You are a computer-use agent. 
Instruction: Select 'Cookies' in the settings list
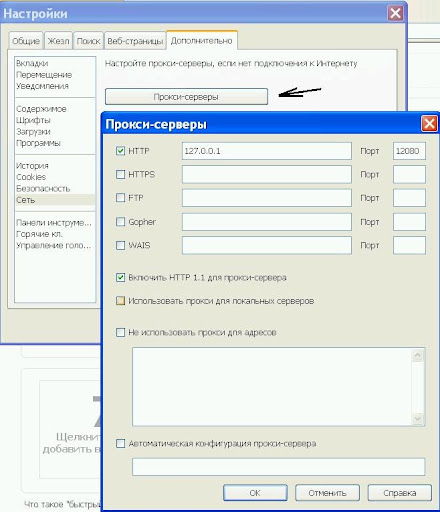pyautogui.click(x=31, y=177)
